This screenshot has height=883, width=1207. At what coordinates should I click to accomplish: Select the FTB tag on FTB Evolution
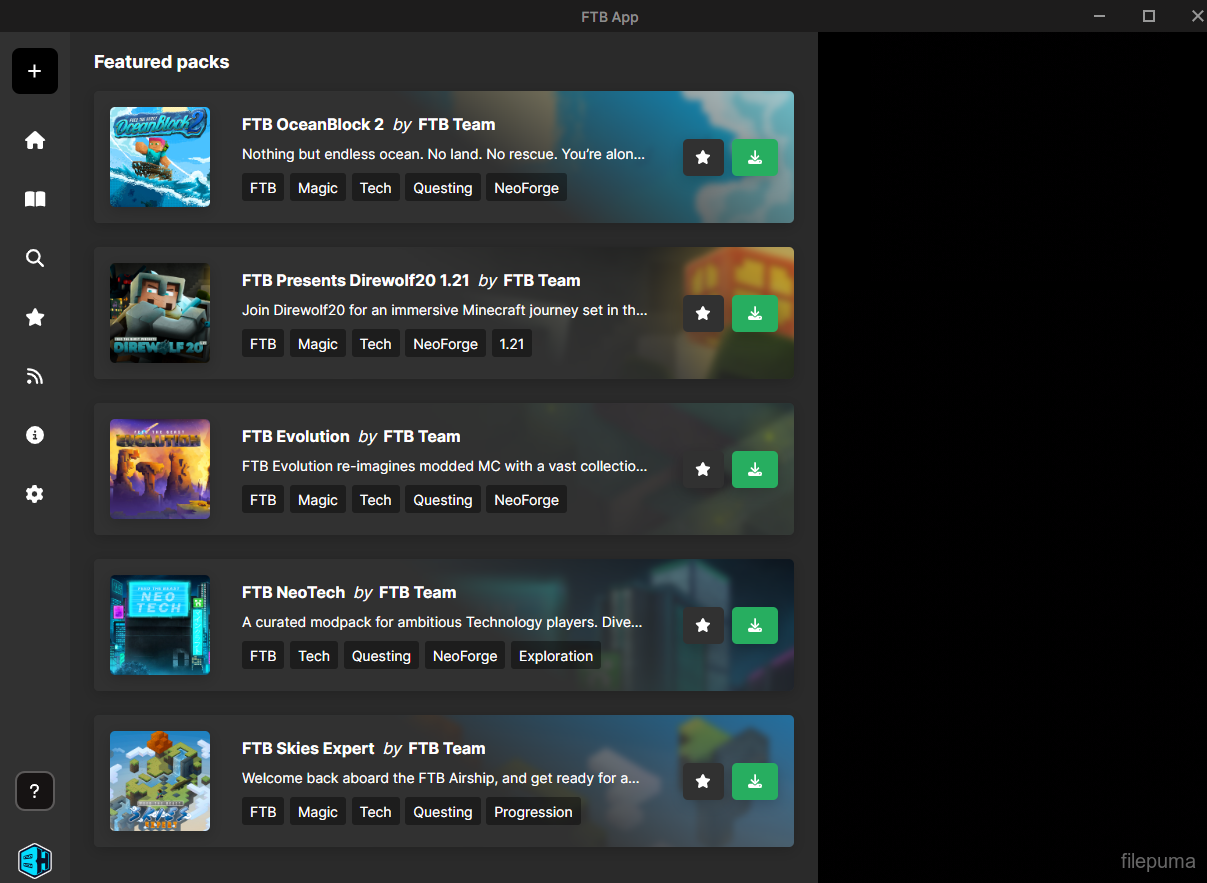(263, 500)
